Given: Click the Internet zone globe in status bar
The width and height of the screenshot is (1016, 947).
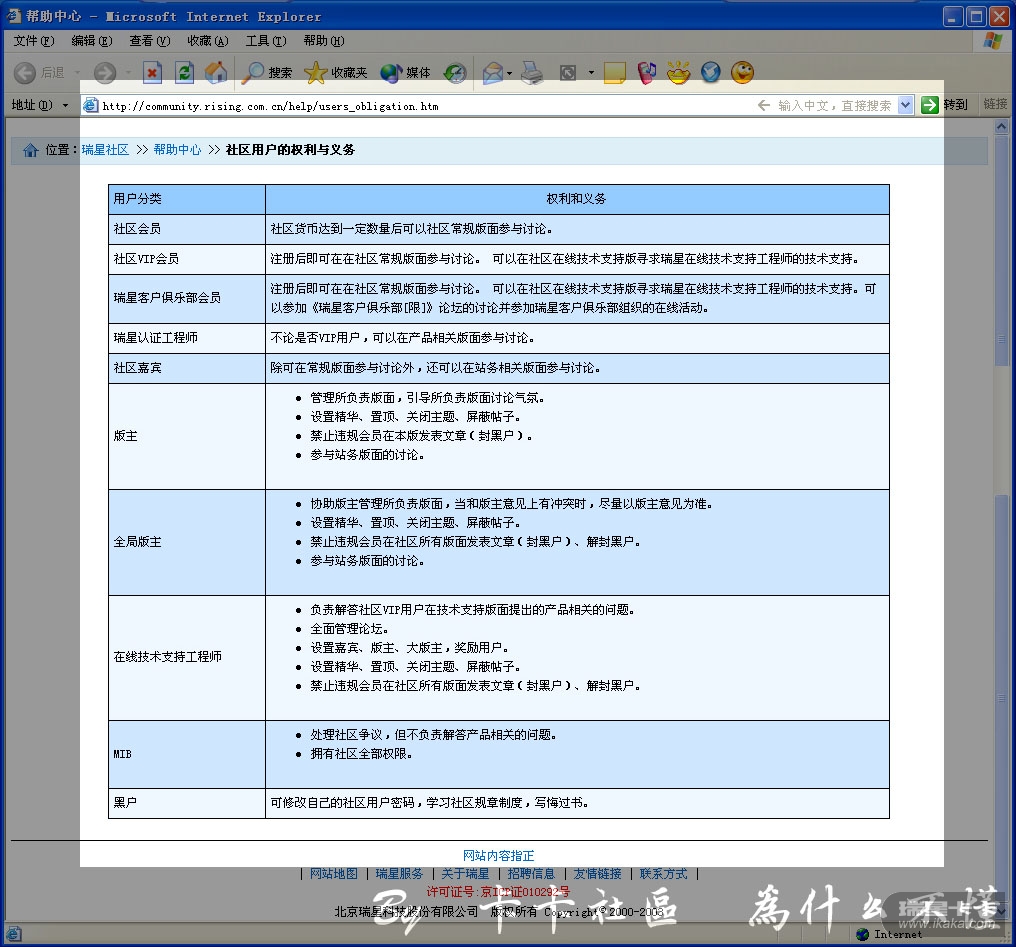Looking at the screenshot, I should point(862,934).
